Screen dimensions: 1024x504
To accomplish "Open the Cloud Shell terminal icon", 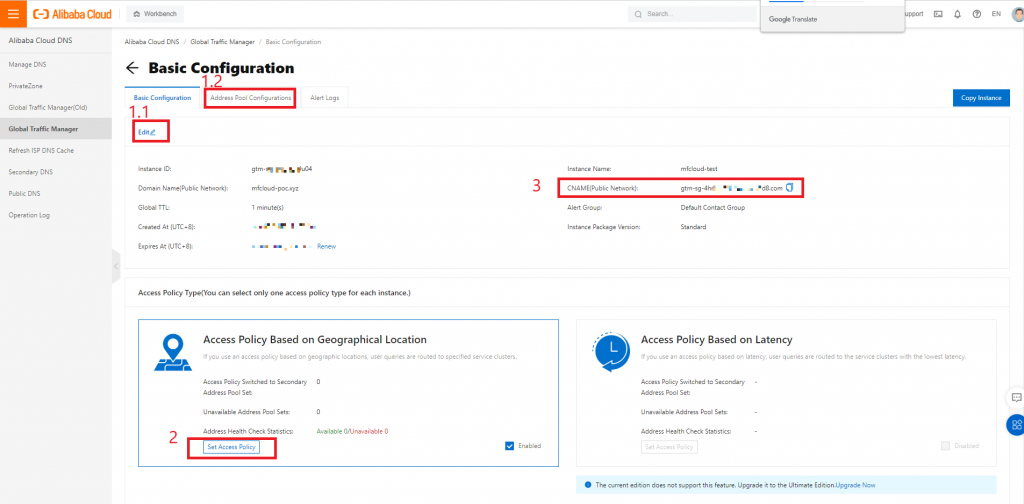I will tap(938, 14).
